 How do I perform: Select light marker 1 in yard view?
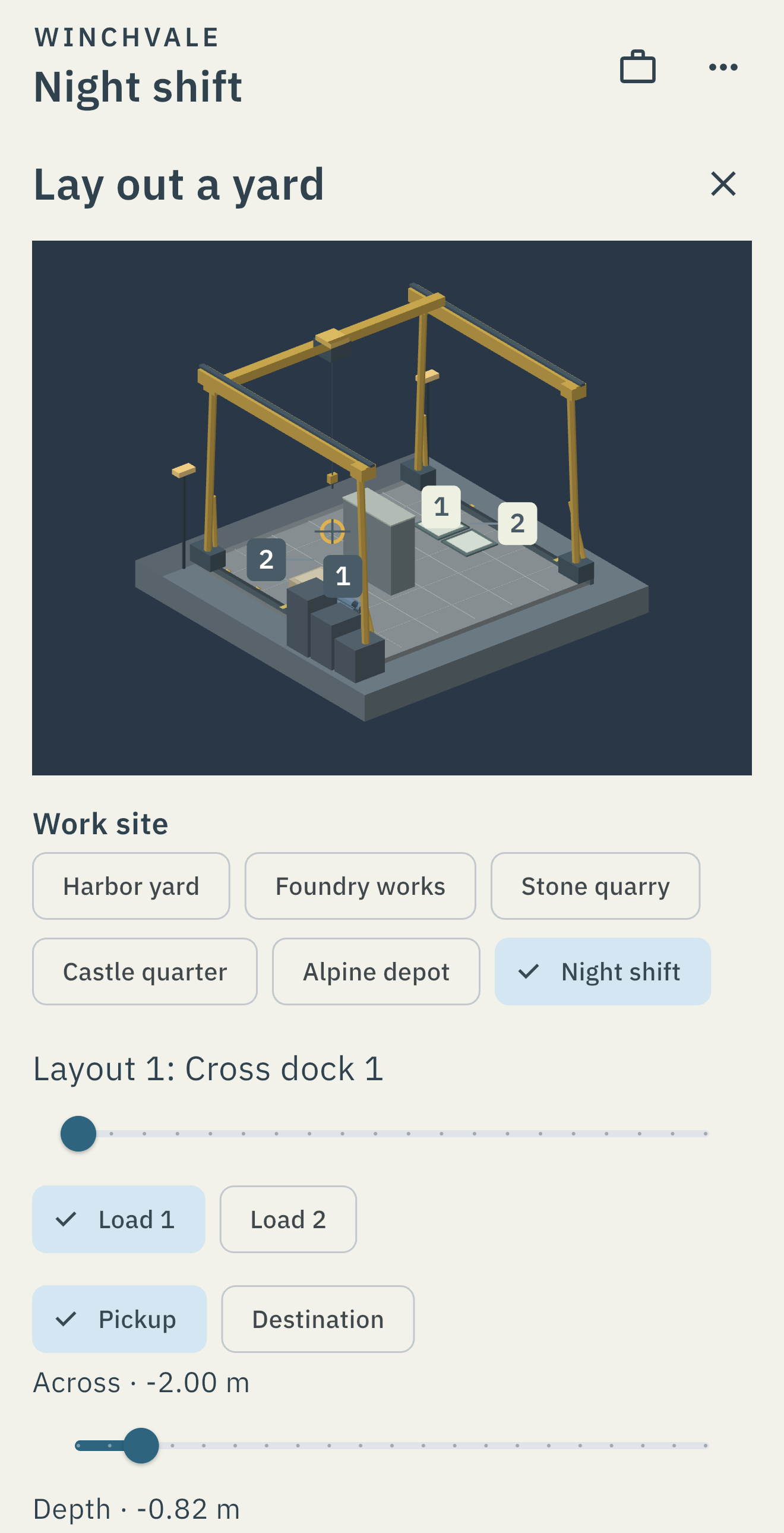(441, 506)
